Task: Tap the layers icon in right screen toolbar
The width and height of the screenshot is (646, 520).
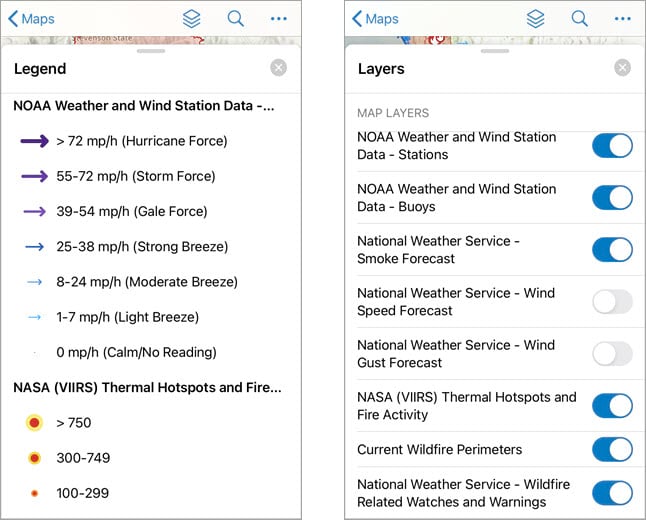Action: pyautogui.click(x=536, y=18)
